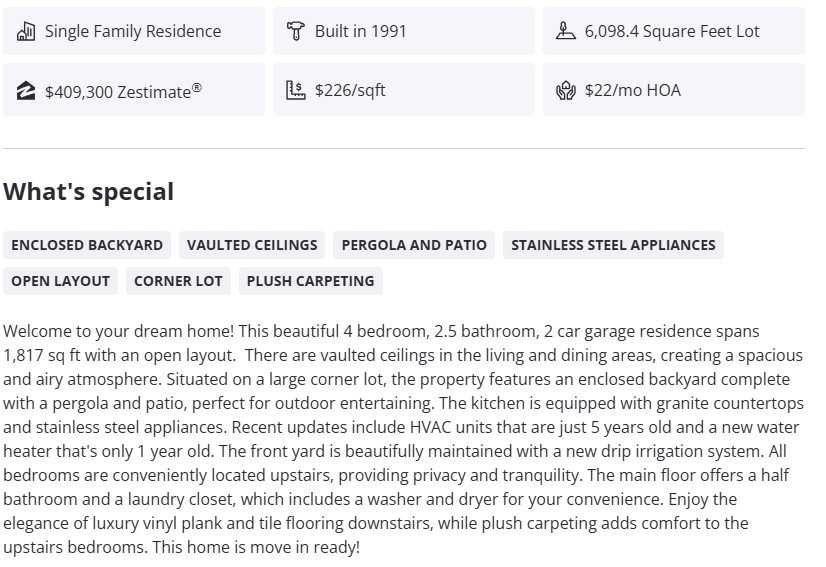
Task: Click the HOA hands icon
Action: [566, 90]
